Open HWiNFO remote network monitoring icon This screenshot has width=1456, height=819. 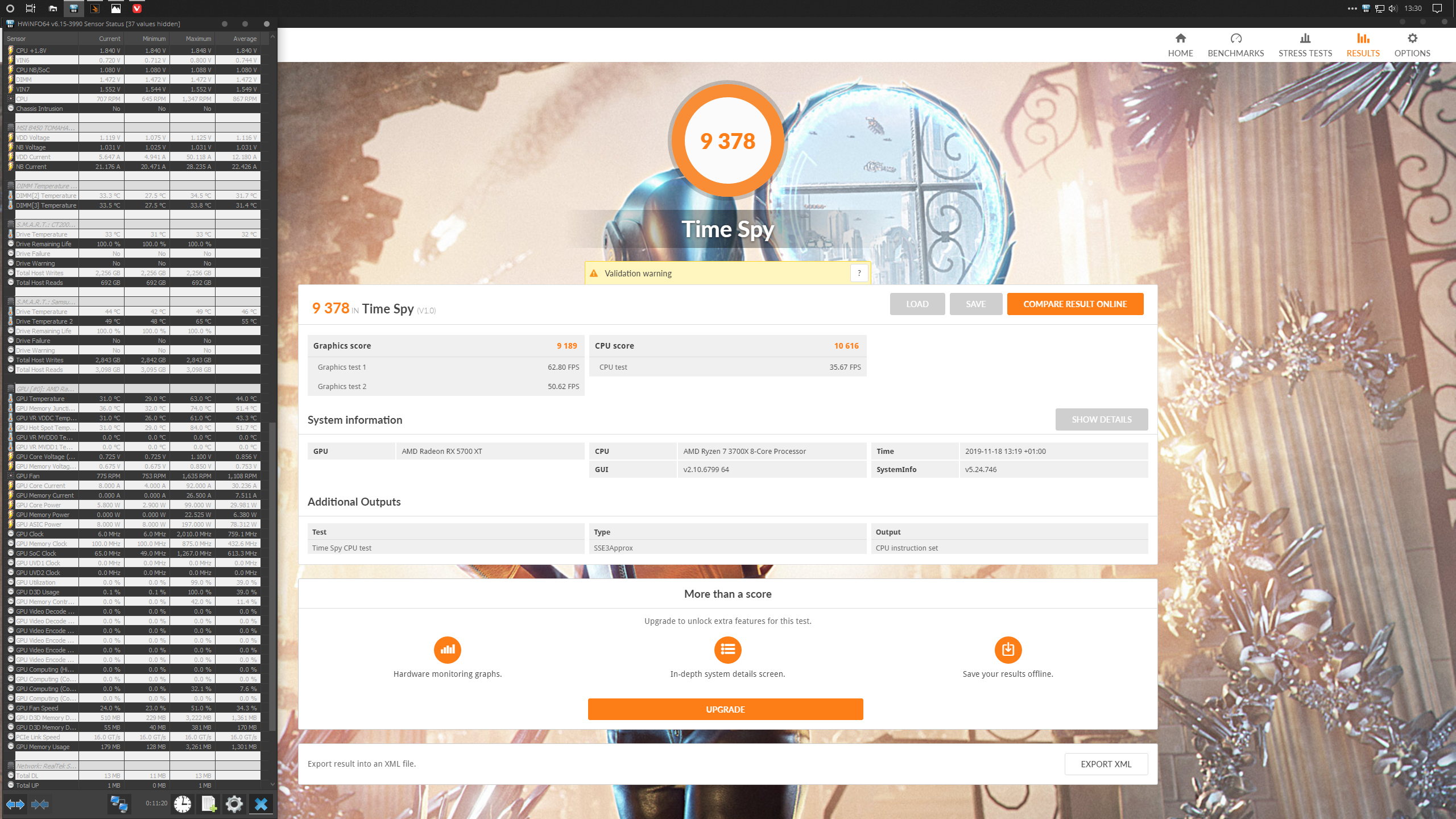119,804
